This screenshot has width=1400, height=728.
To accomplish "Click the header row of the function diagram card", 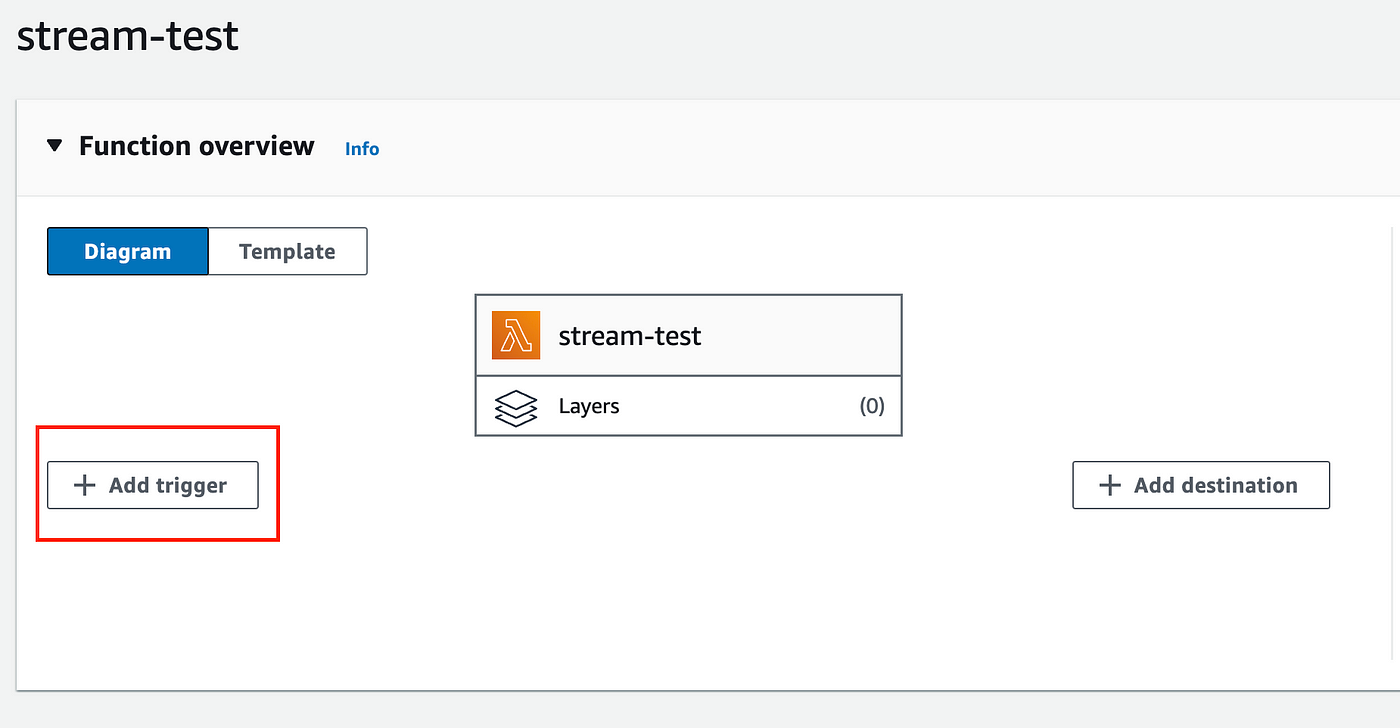I will (x=688, y=335).
